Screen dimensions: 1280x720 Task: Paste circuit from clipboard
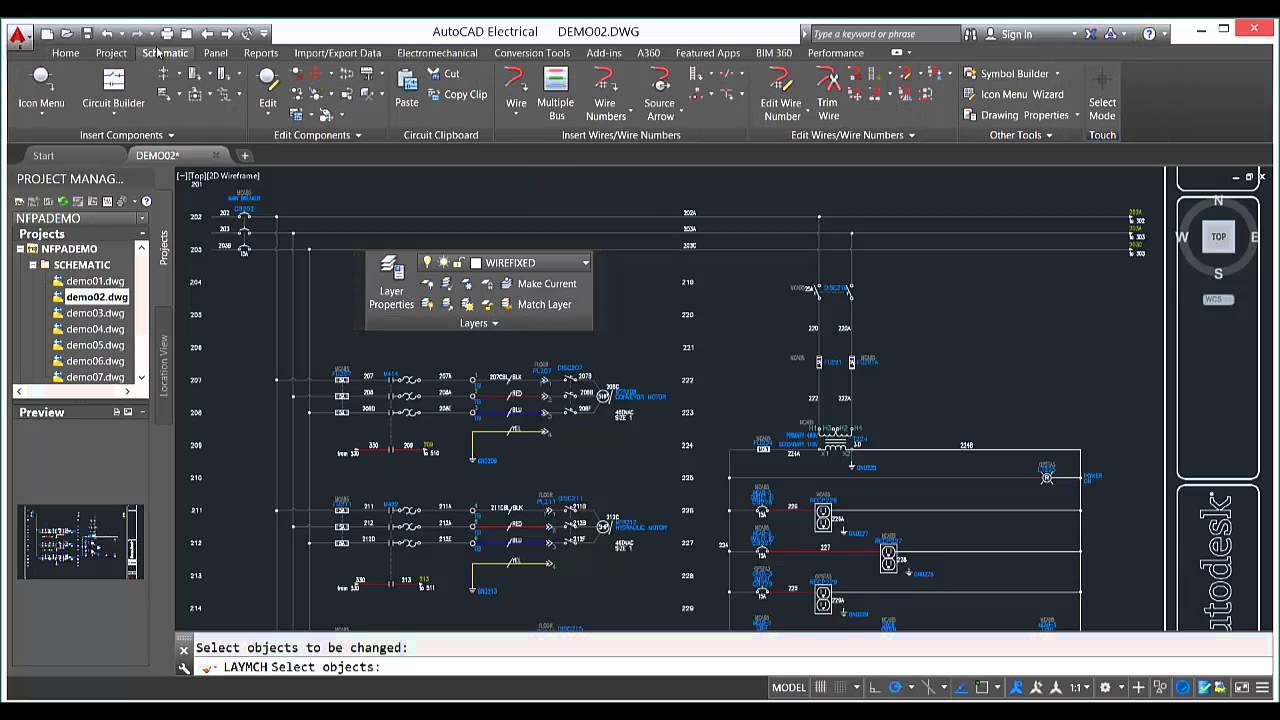(x=407, y=88)
